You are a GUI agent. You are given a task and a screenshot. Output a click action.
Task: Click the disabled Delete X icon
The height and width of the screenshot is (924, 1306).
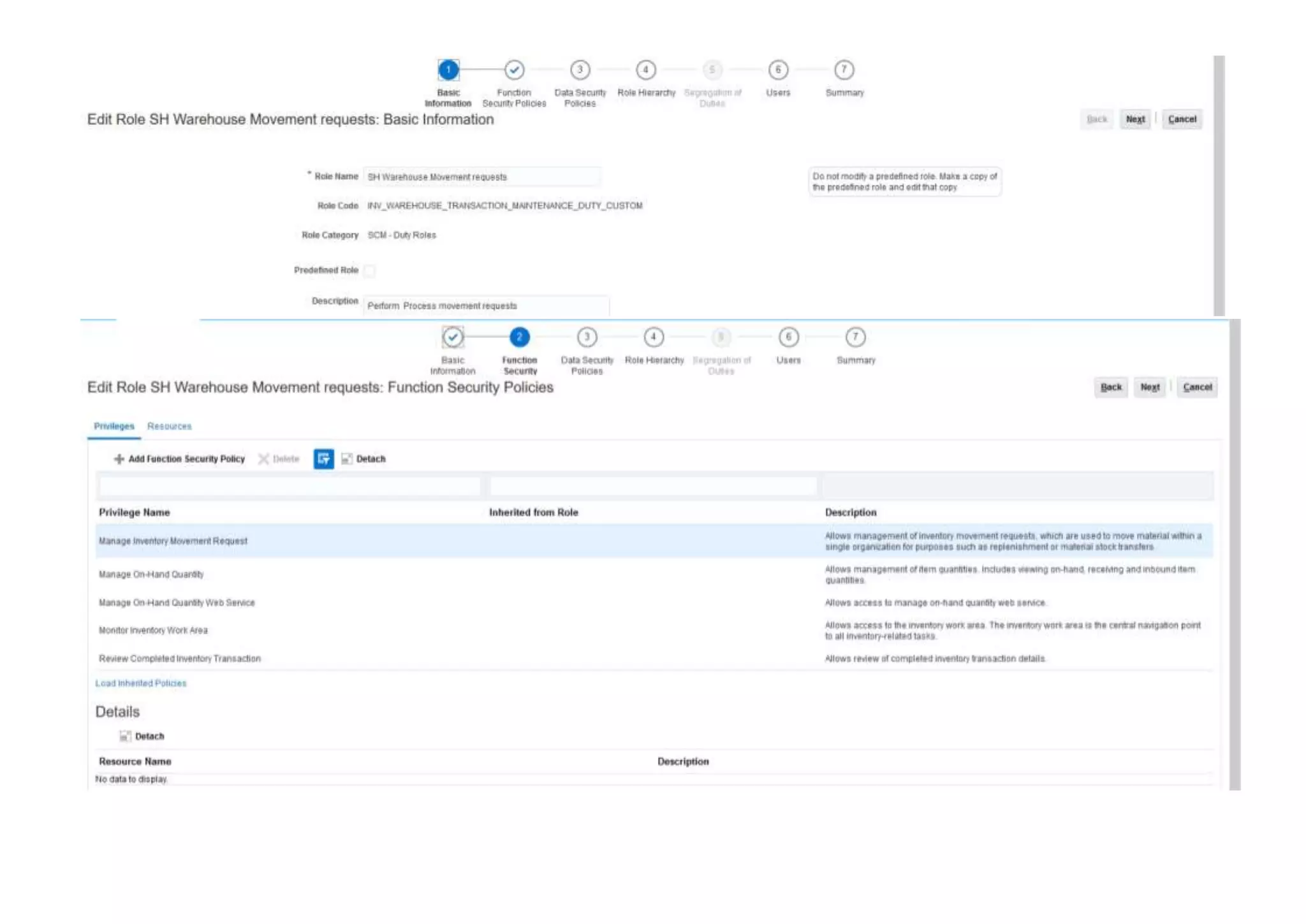pos(263,458)
